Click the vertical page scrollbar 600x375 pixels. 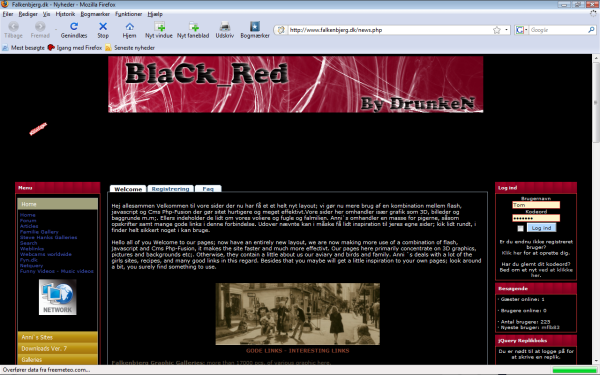tap(596, 209)
